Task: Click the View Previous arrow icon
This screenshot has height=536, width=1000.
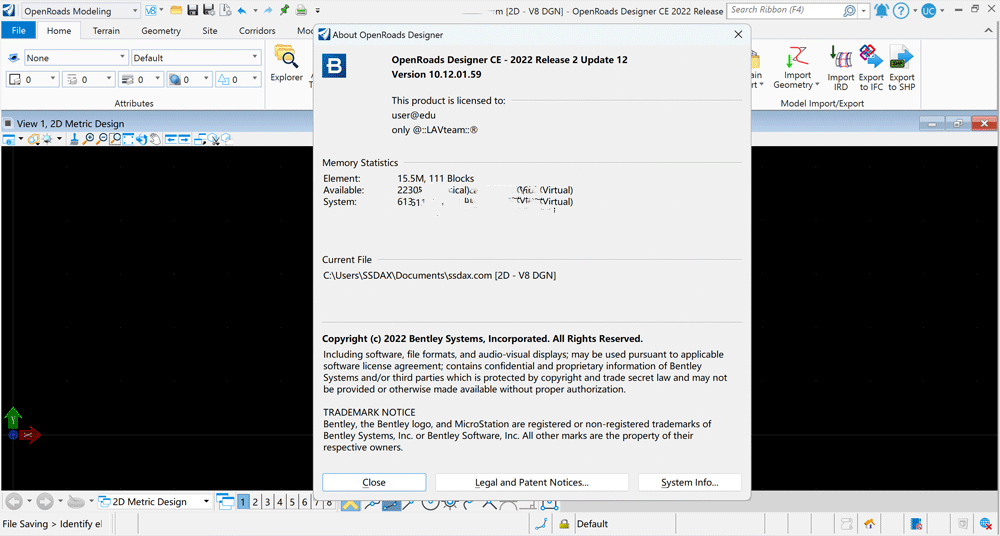Action: (x=171, y=139)
